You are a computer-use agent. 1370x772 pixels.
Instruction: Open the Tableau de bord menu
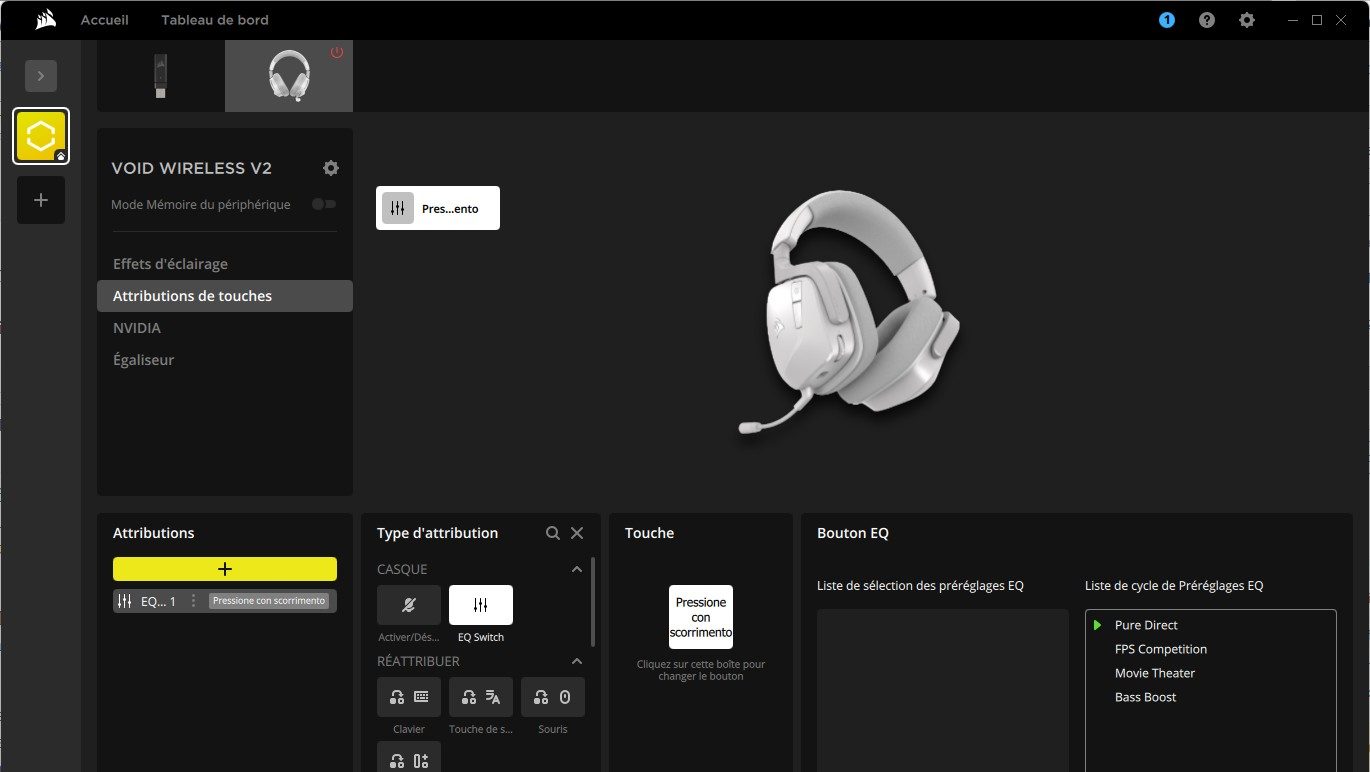pyautogui.click(x=215, y=19)
